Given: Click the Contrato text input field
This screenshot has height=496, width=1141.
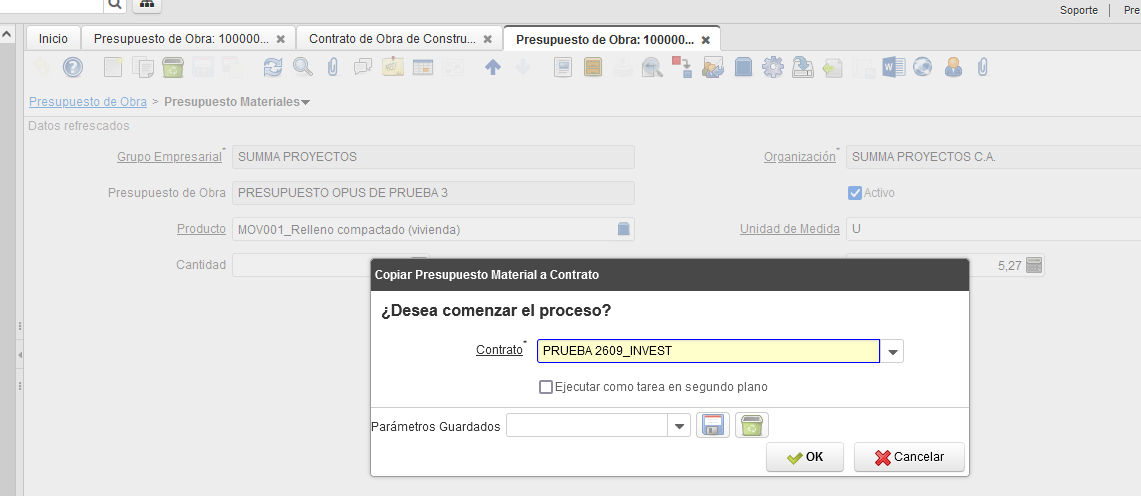Looking at the screenshot, I should pyautogui.click(x=708, y=351).
